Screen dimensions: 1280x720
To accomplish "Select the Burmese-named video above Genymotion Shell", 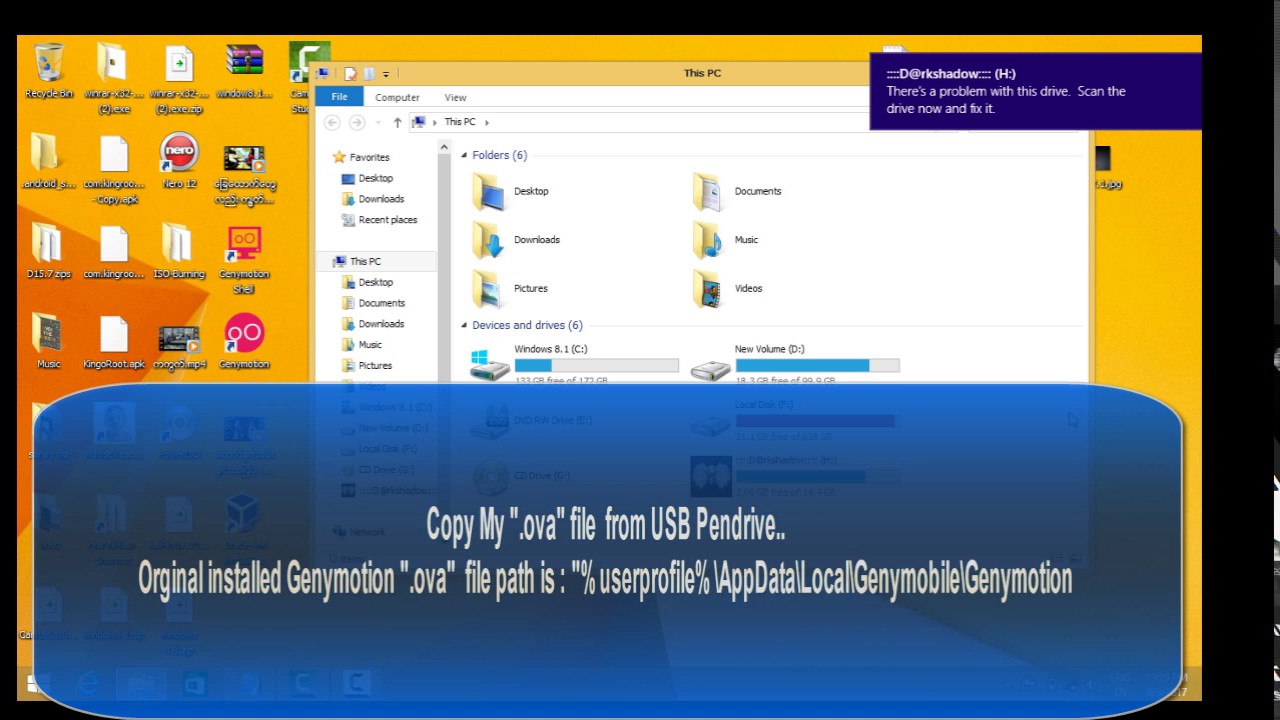I will (244, 176).
